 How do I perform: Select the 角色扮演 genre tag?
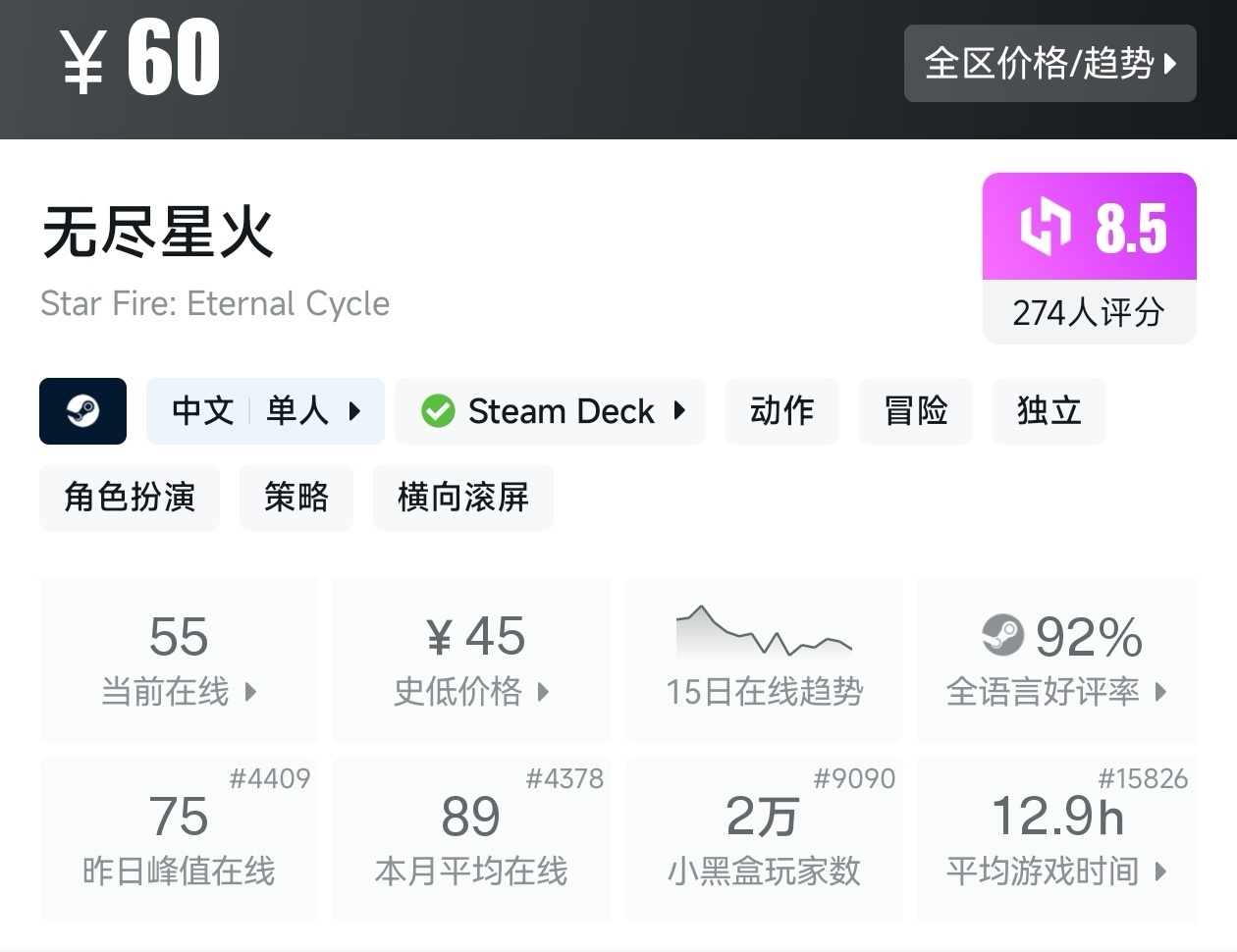tap(130, 498)
